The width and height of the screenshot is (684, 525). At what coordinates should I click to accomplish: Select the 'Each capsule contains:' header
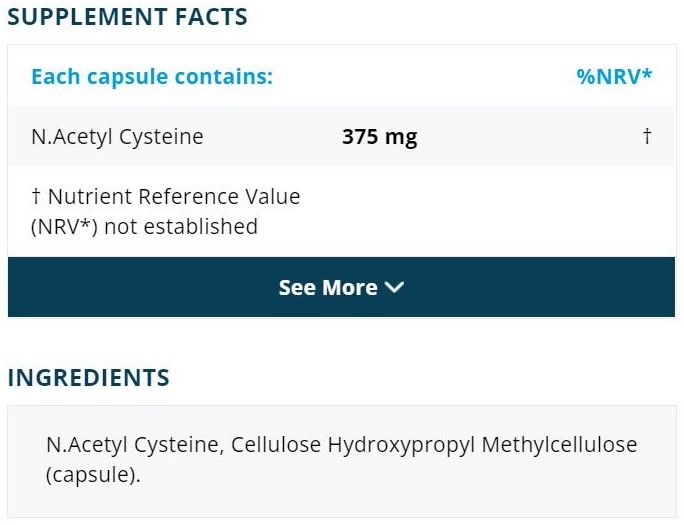tap(151, 77)
